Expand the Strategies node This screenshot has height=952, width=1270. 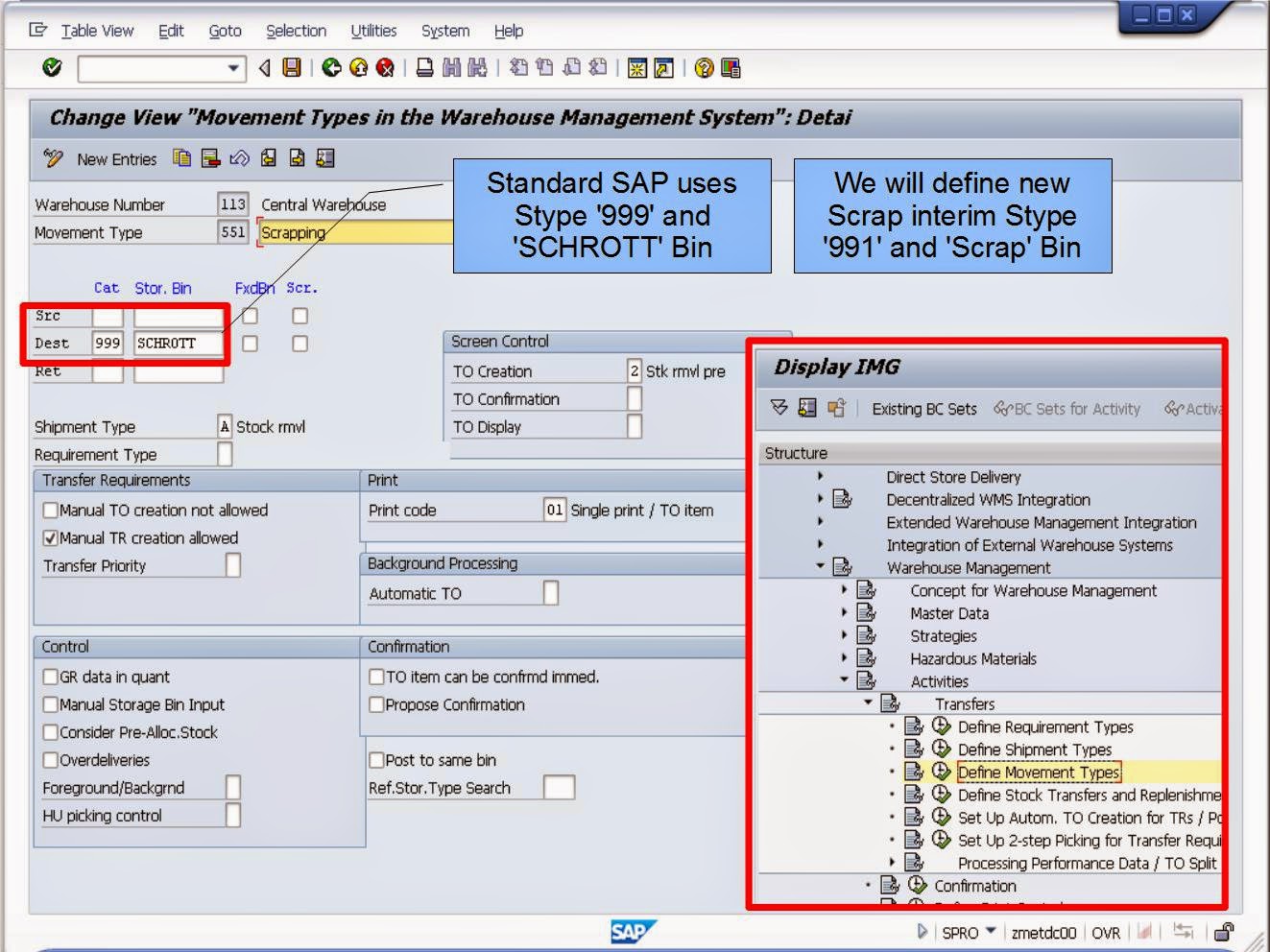tap(845, 635)
